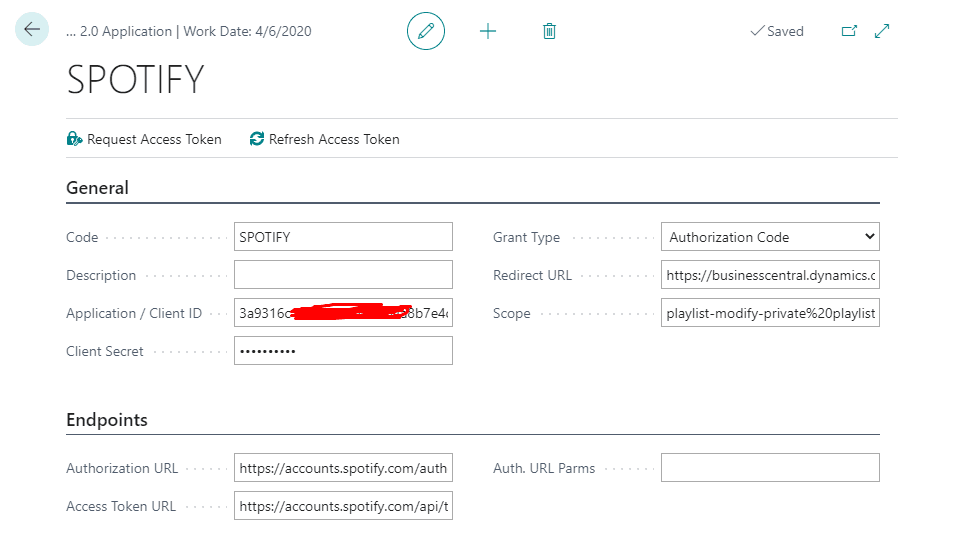Open page in new window icon

tap(849, 31)
